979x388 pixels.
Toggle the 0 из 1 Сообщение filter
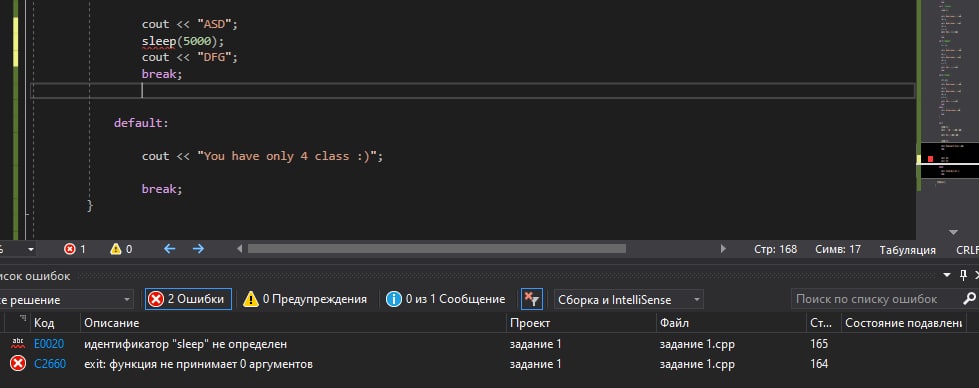[446, 299]
